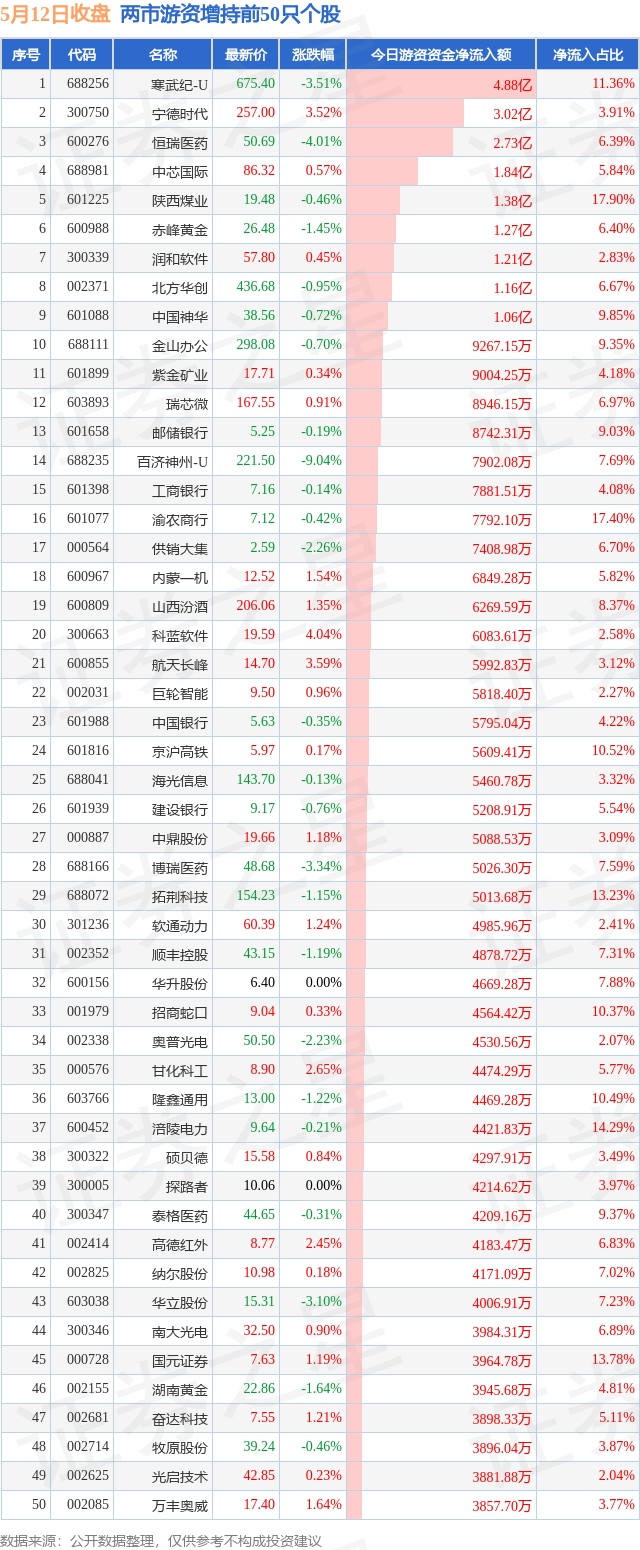Click price 206.06 for 山西汾酒
Viewport: 640px width, 1550px height.
[255, 606]
